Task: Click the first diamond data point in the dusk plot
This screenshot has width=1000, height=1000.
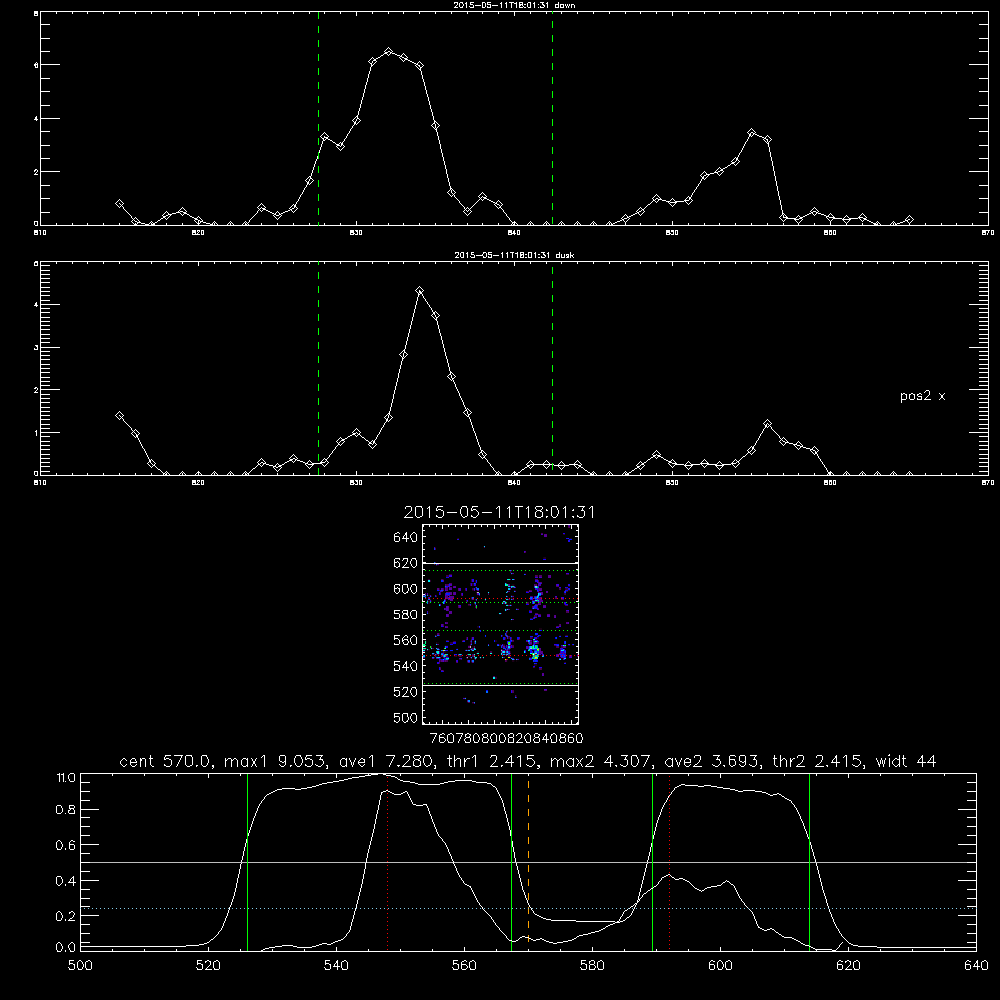Action: click(119, 416)
